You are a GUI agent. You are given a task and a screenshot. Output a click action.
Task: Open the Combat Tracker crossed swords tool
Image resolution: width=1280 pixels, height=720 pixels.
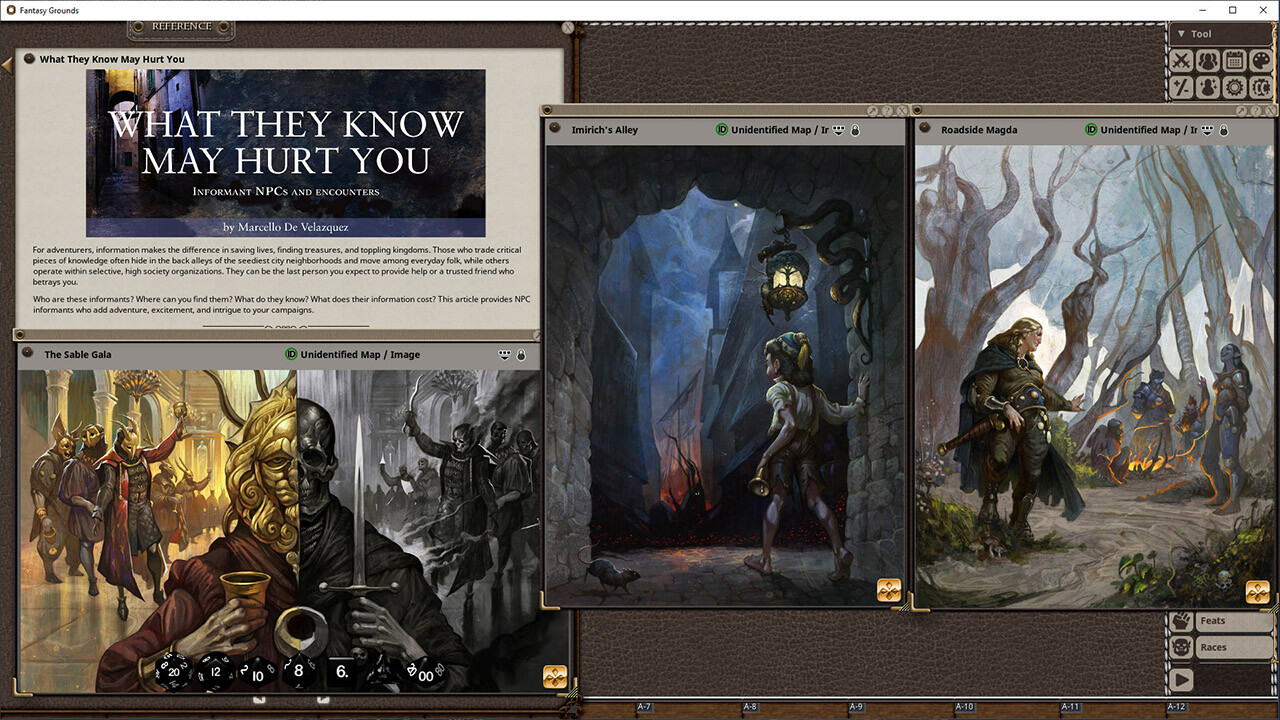pyautogui.click(x=1182, y=62)
